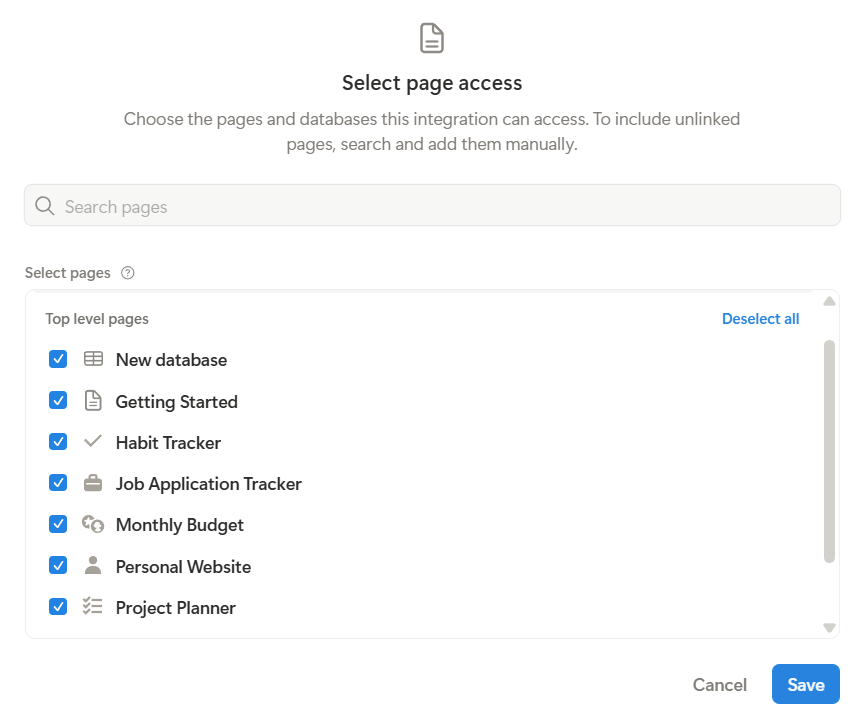This screenshot has width=859, height=727.
Task: Click the scroll down arrow in page list
Action: [x=829, y=627]
